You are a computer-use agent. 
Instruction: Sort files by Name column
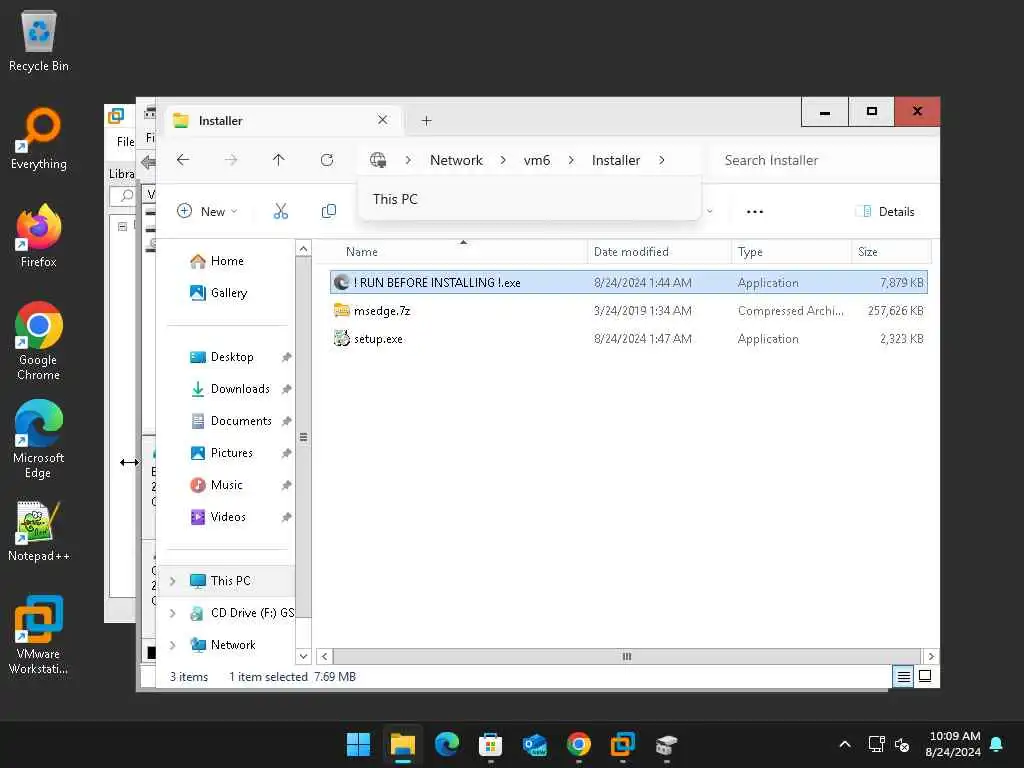451,252
